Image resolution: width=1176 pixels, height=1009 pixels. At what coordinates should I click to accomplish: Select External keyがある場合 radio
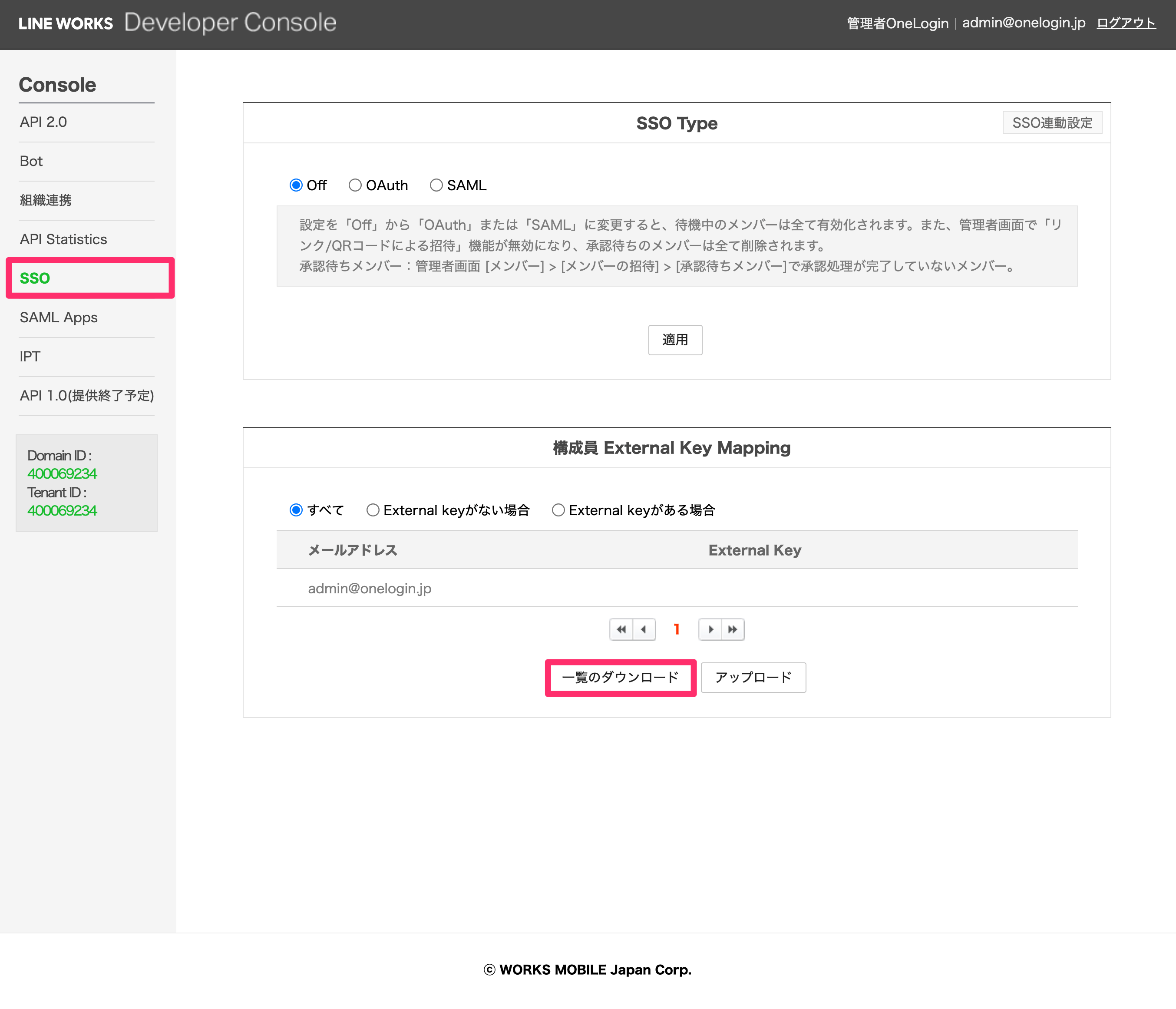(x=558, y=510)
